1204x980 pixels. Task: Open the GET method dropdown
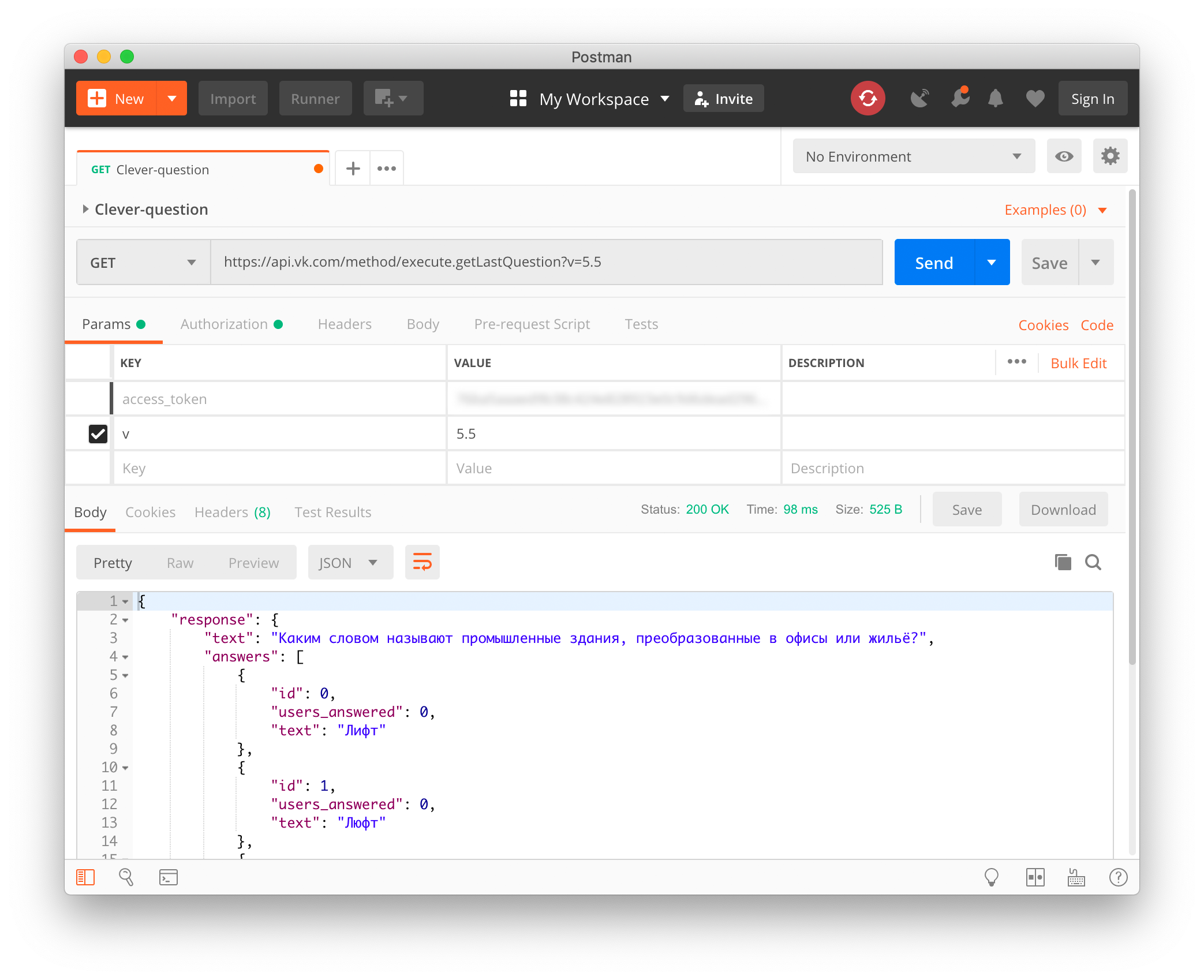coord(143,263)
